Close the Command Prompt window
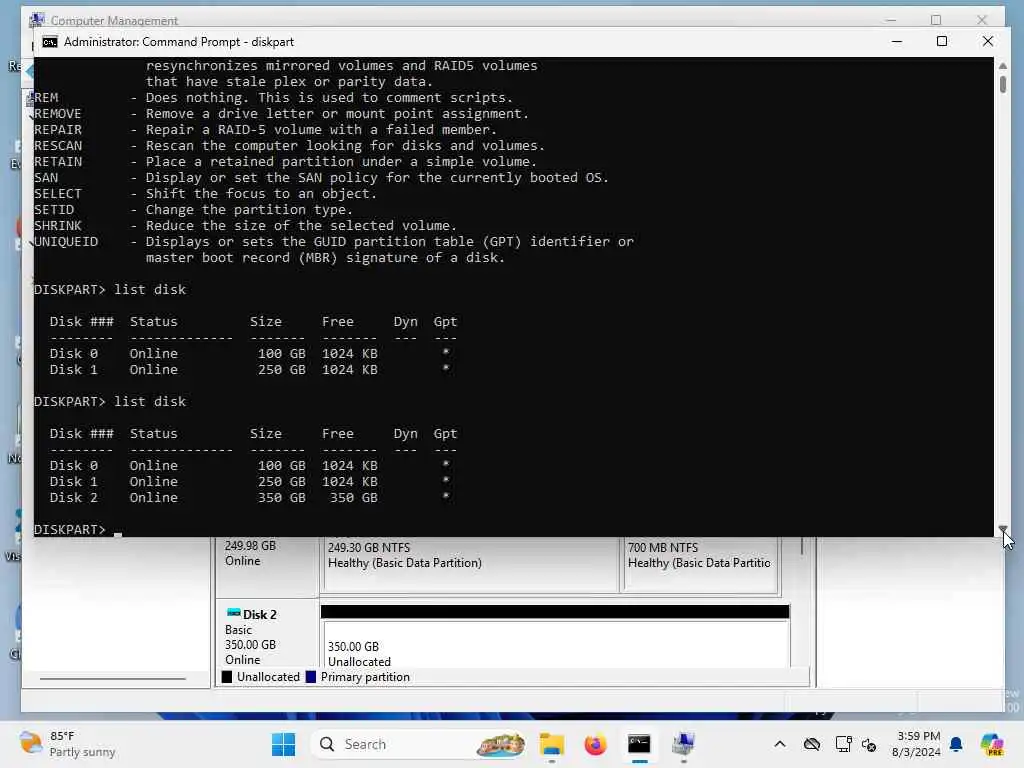 coord(987,42)
